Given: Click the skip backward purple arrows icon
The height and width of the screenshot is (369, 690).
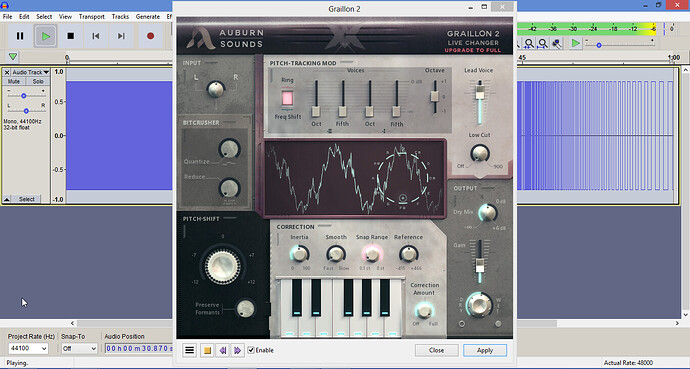Looking at the screenshot, I should [x=223, y=350].
